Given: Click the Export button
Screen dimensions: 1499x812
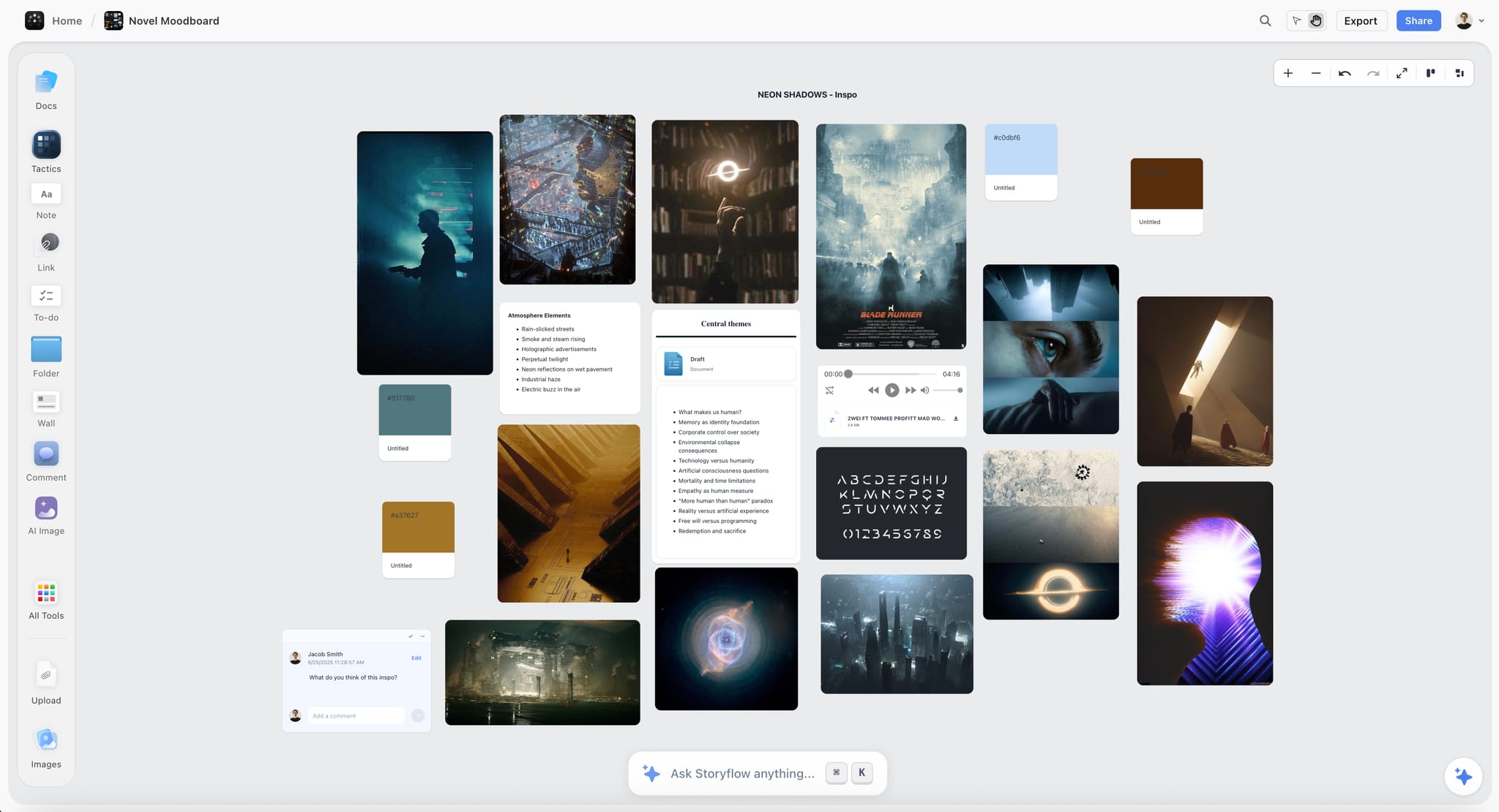Looking at the screenshot, I should [1361, 20].
